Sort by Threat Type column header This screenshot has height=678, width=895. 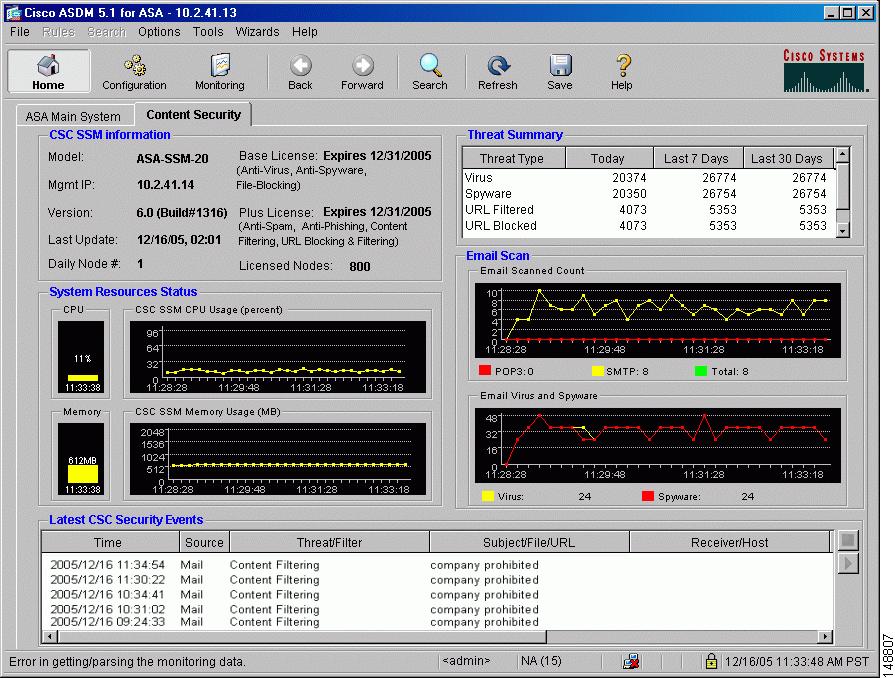(x=512, y=158)
